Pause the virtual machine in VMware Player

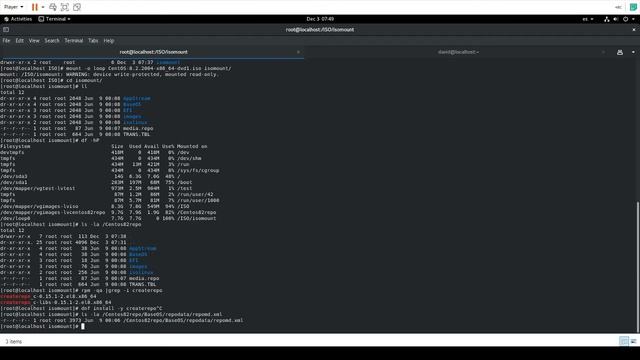click(x=35, y=7)
